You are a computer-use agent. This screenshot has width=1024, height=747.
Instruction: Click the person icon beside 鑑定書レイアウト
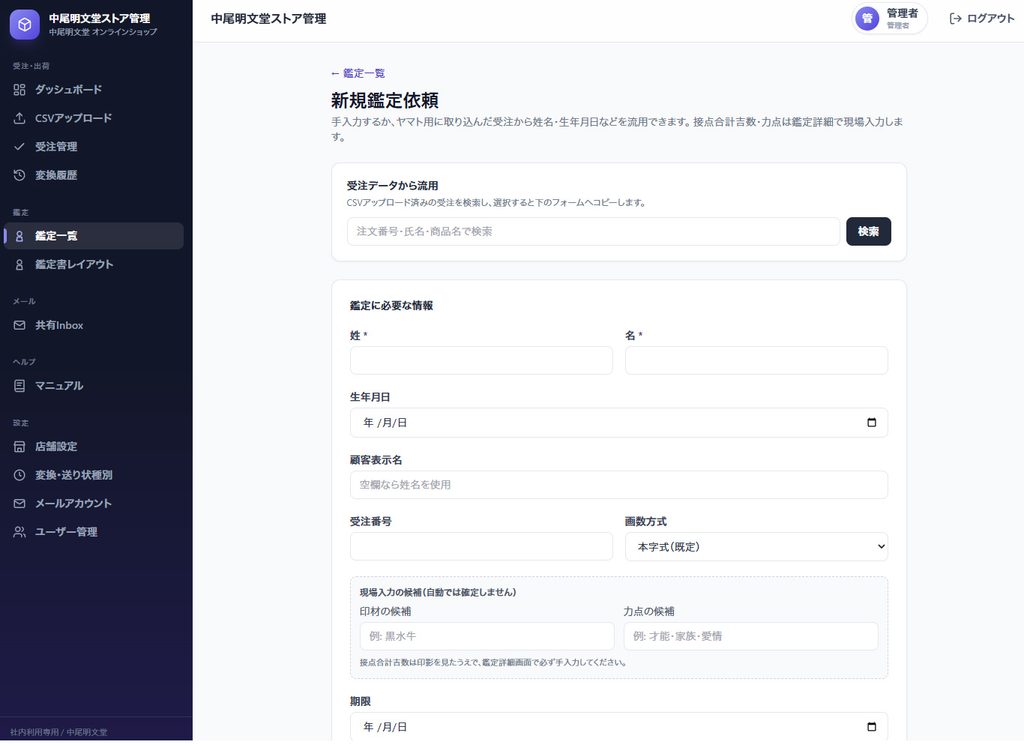pyautogui.click(x=20, y=264)
